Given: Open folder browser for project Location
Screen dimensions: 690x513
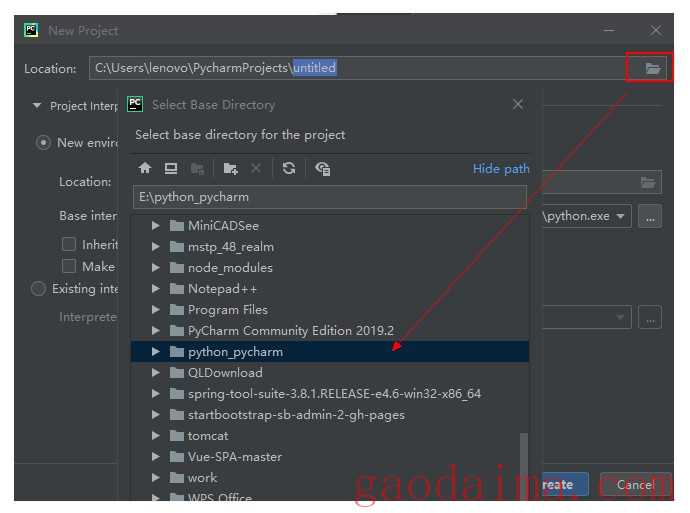Looking at the screenshot, I should [653, 68].
